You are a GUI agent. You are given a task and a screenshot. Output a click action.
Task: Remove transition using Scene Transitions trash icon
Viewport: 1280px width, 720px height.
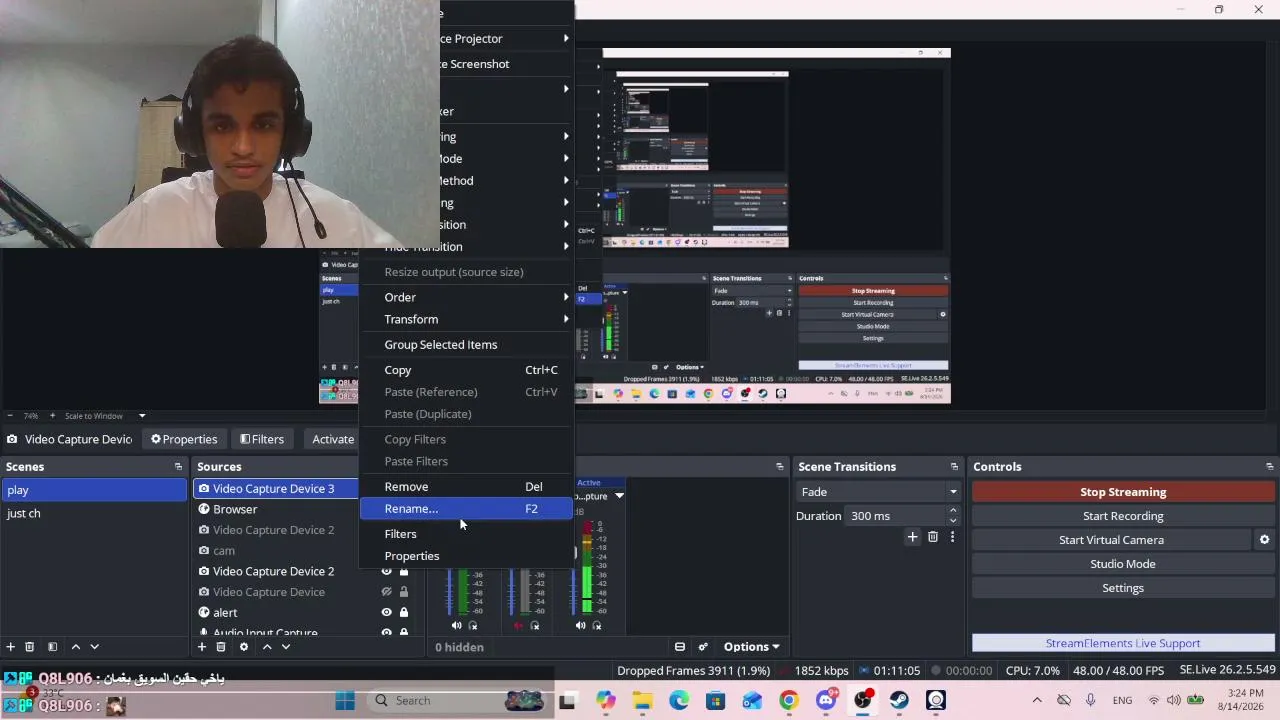pos(933,537)
